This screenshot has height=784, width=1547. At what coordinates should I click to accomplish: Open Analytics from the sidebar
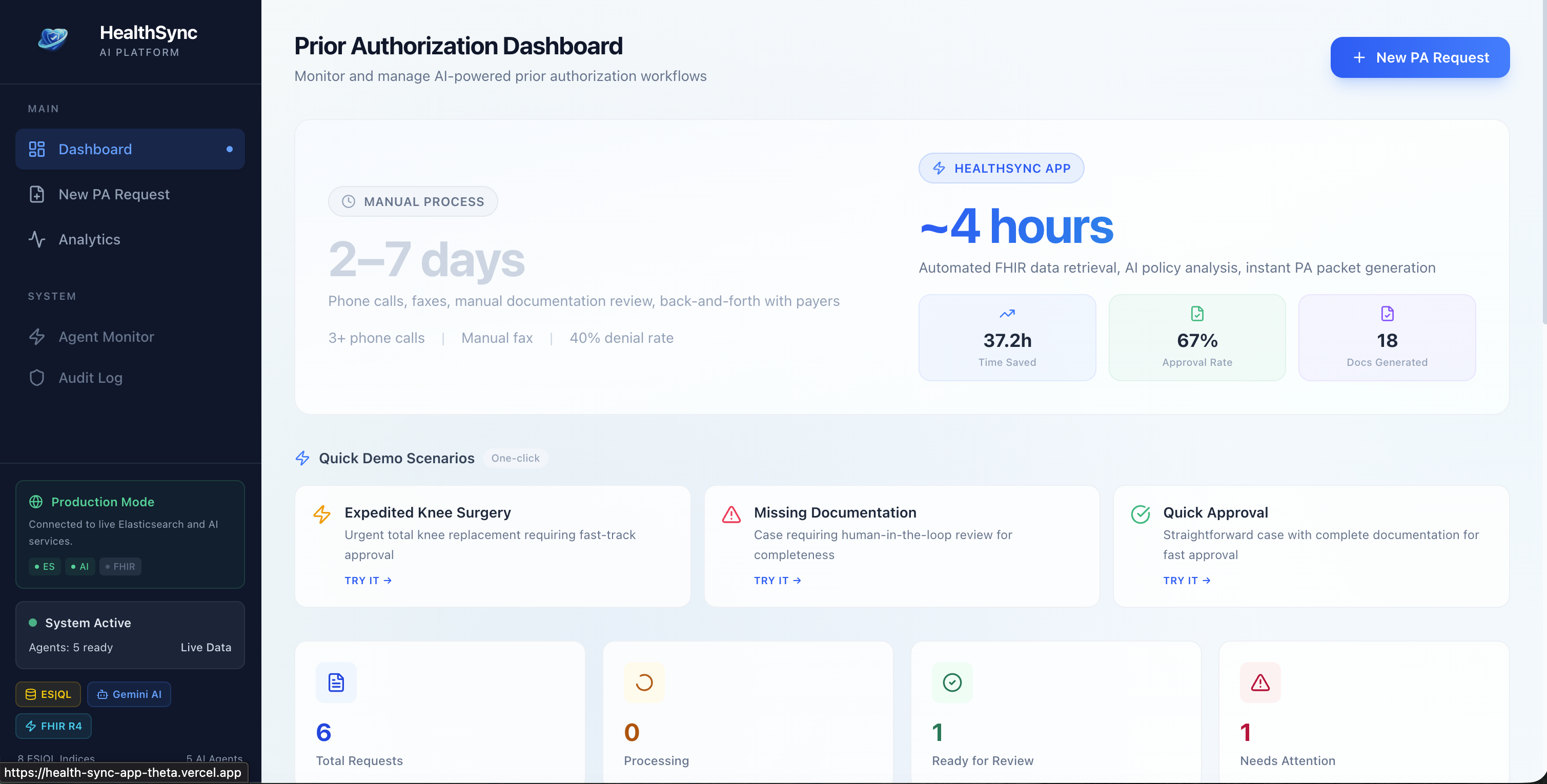89,239
